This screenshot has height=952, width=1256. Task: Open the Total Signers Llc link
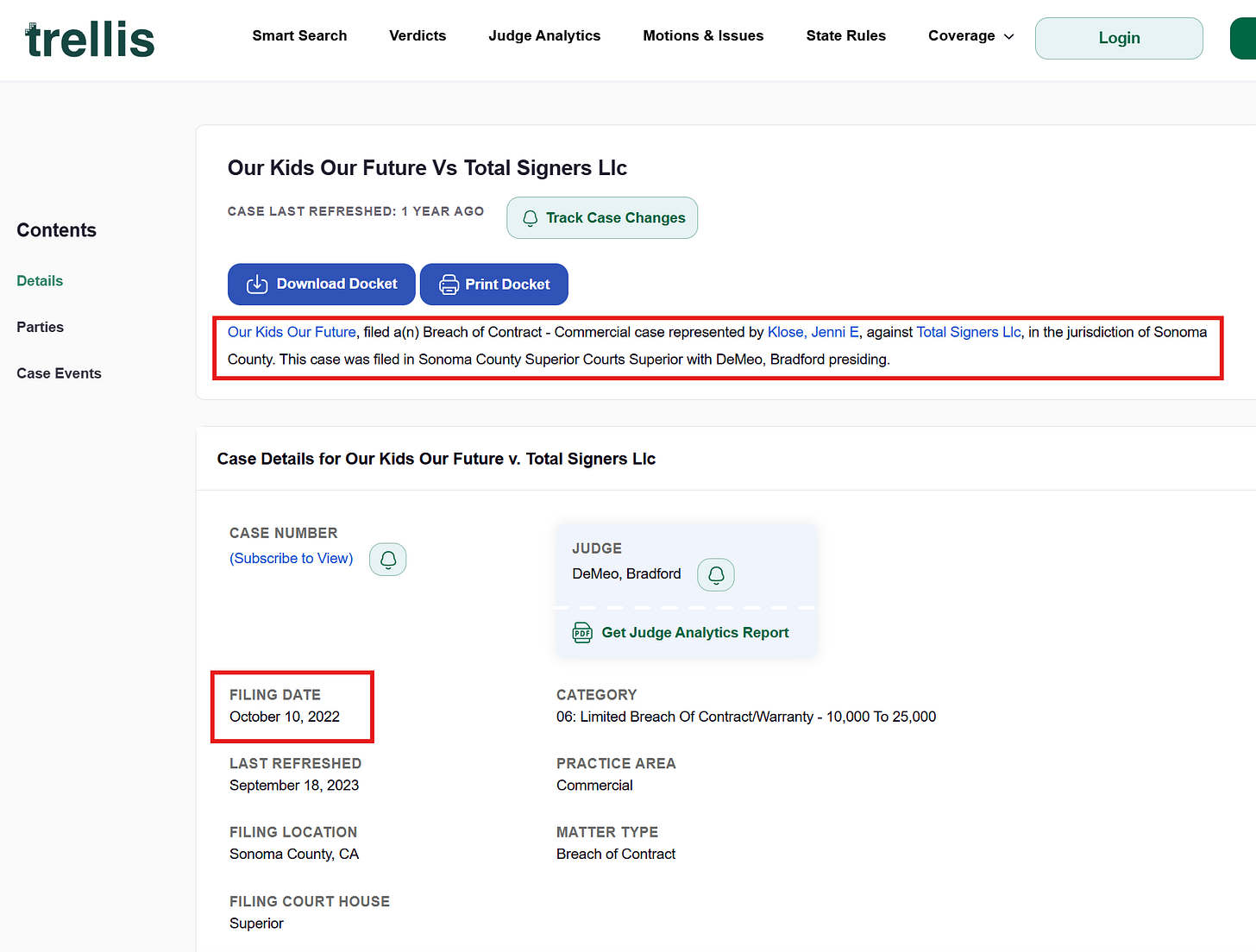[969, 332]
